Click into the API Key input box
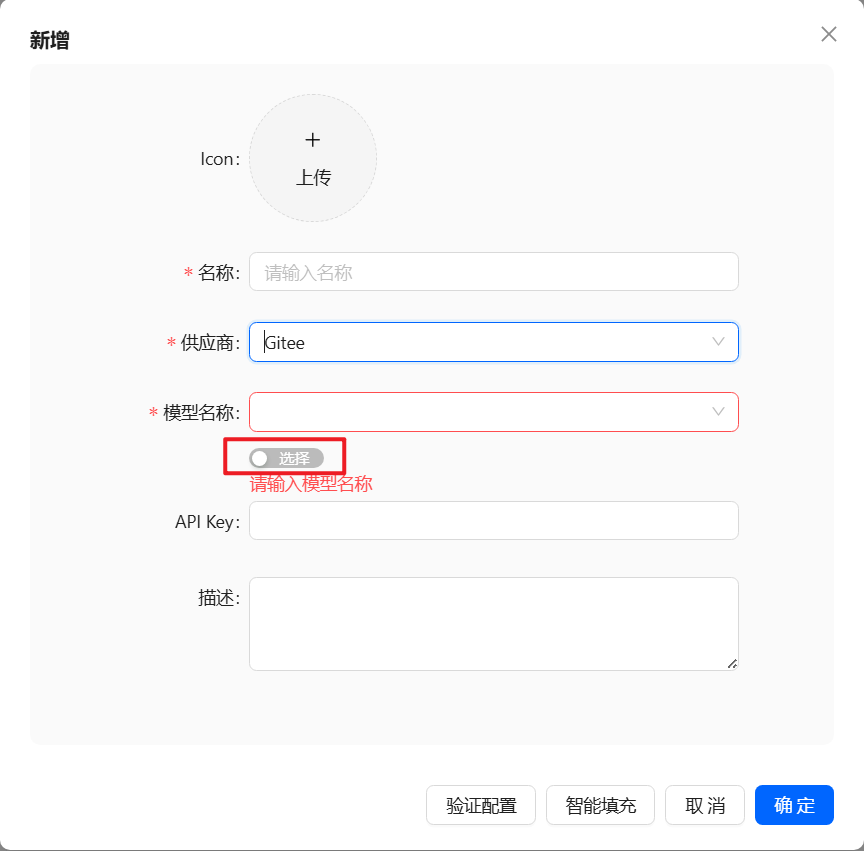864x851 pixels. 493,521
